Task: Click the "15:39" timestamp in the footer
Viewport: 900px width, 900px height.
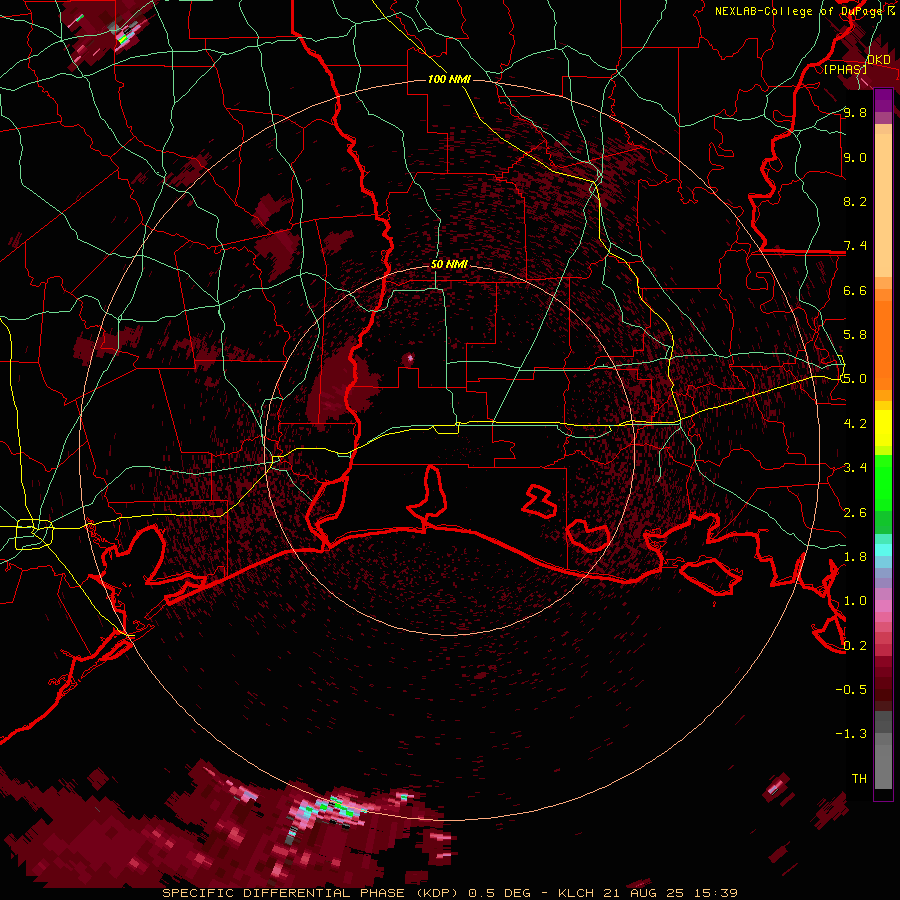Action: tap(714, 893)
